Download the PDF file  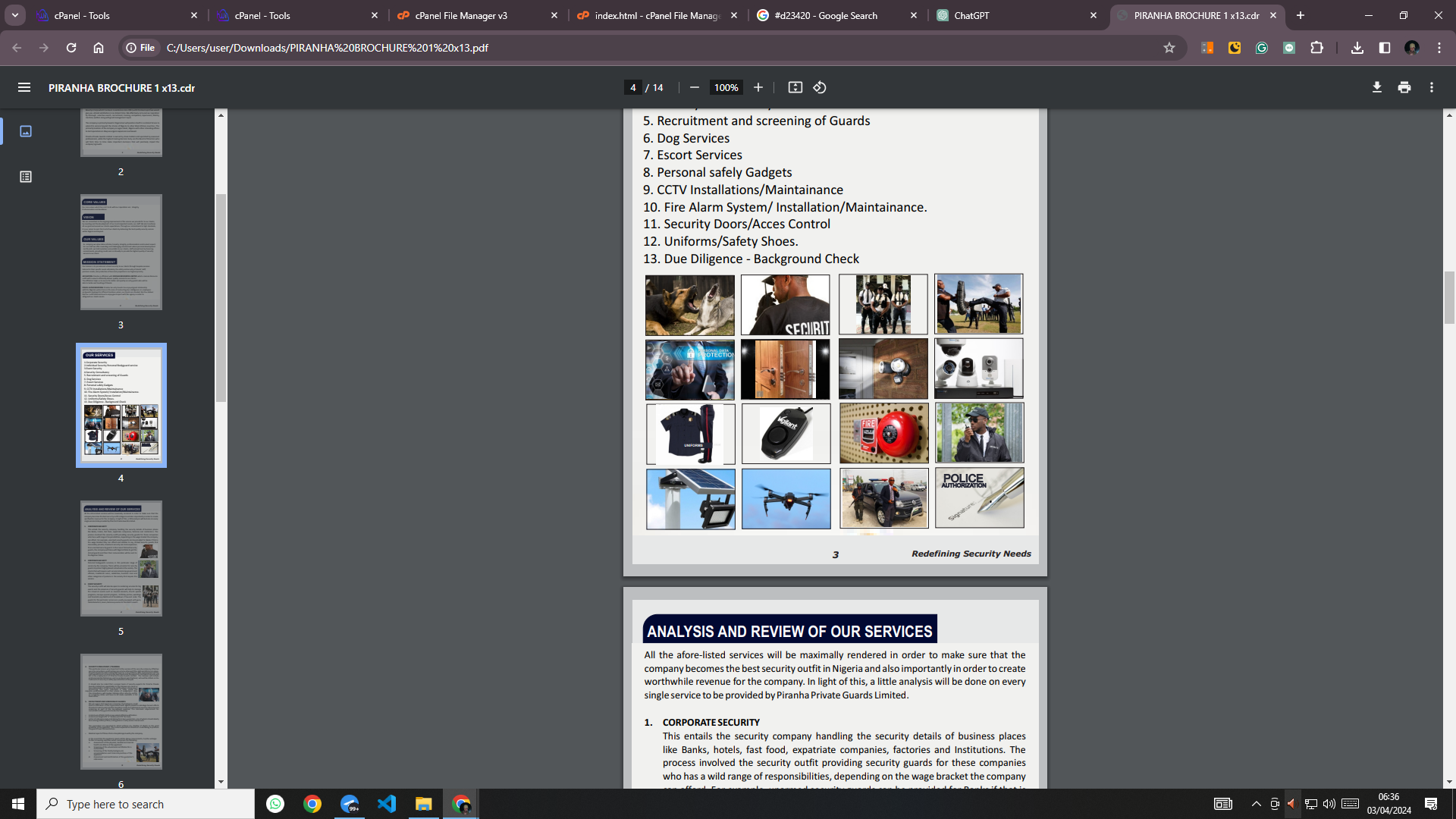[x=1376, y=88]
